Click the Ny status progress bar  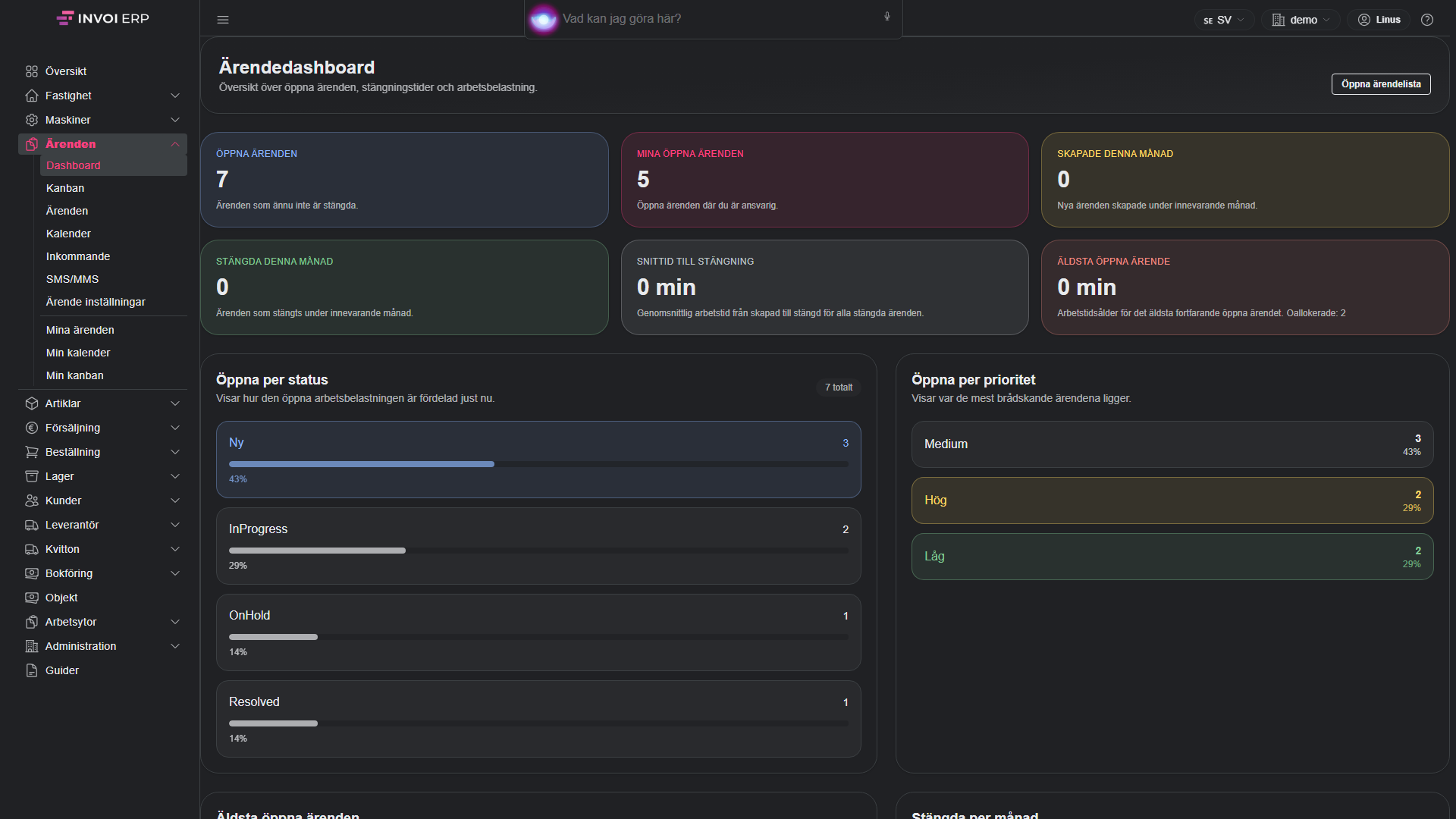[538, 464]
